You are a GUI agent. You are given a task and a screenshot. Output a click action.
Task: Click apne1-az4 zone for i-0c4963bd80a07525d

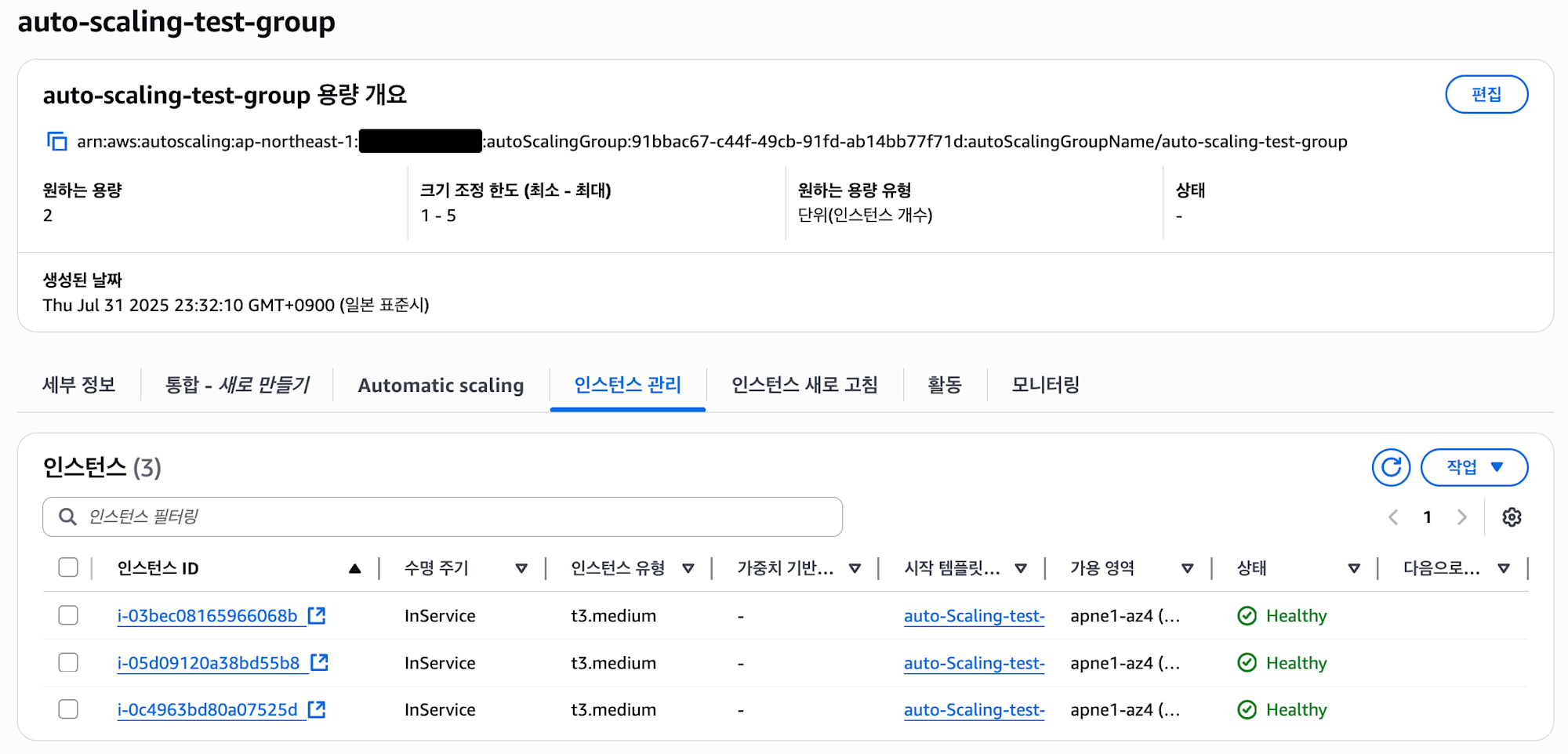[x=1125, y=710]
